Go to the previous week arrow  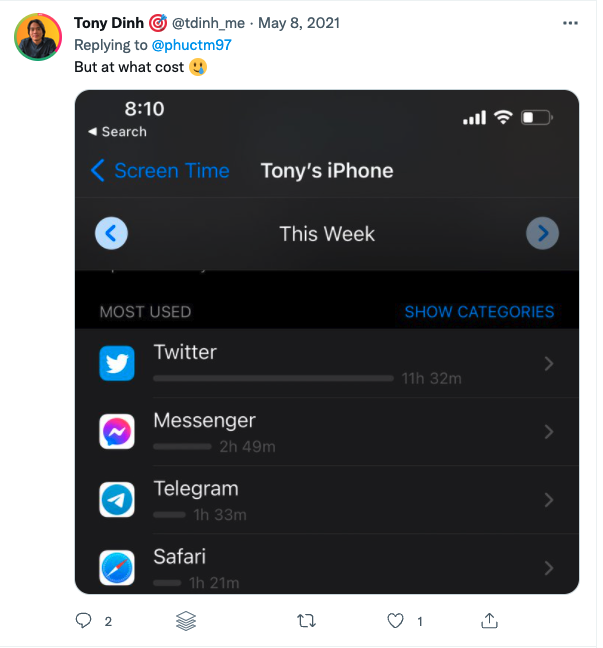click(x=111, y=234)
